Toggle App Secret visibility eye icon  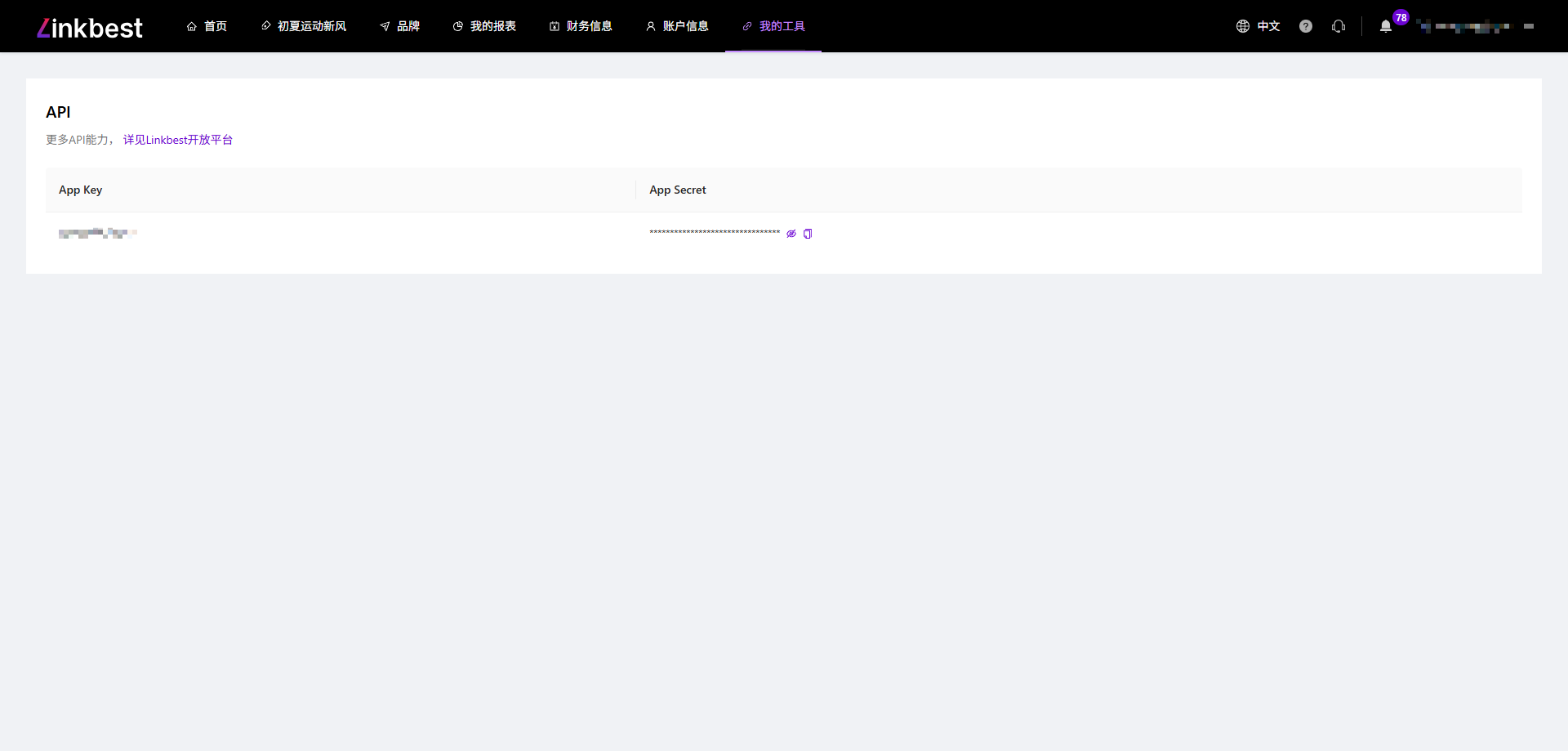pos(791,234)
